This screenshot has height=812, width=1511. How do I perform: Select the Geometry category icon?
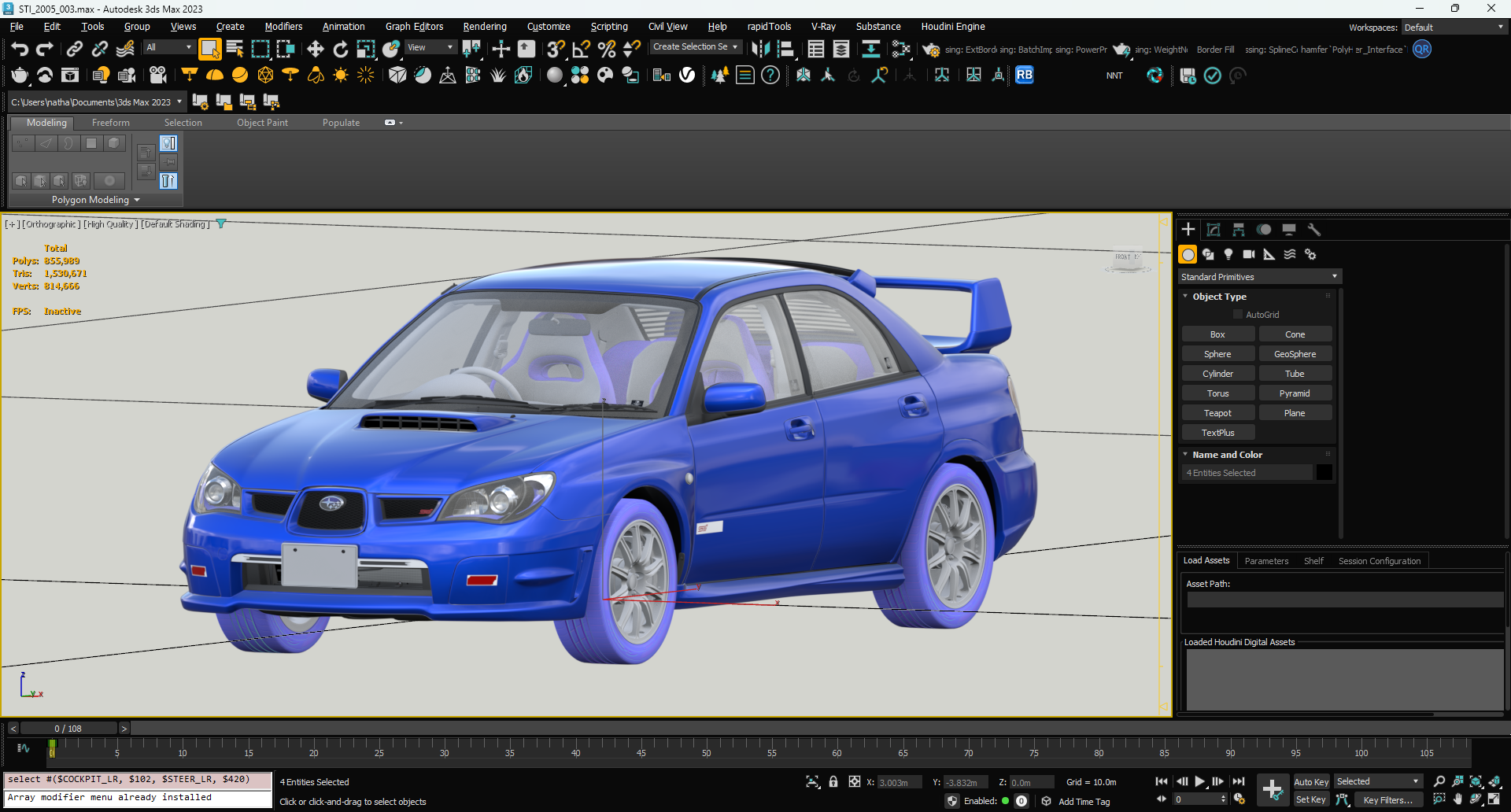pyautogui.click(x=1188, y=254)
